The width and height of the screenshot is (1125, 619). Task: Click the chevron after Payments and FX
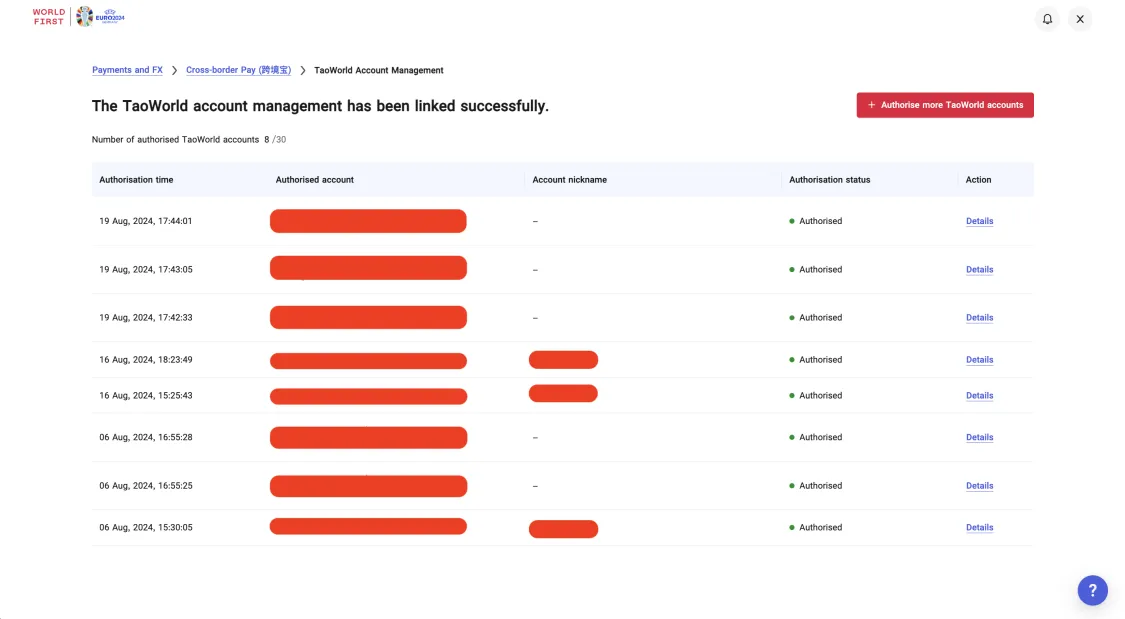point(174,70)
